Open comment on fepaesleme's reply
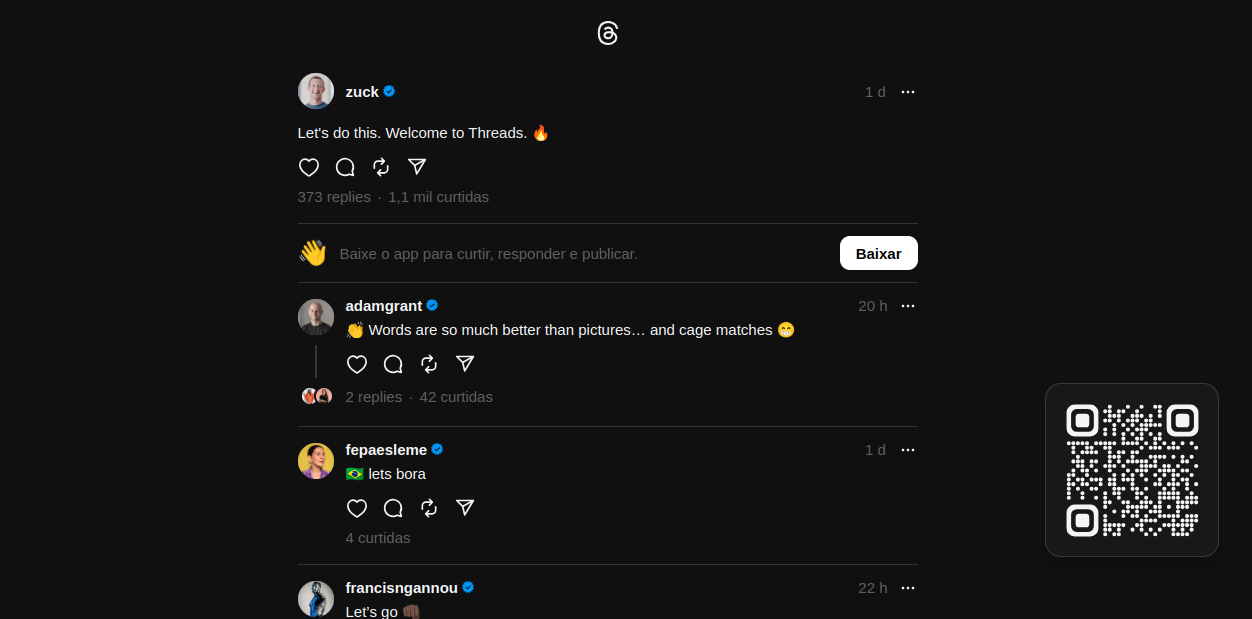 [393, 508]
